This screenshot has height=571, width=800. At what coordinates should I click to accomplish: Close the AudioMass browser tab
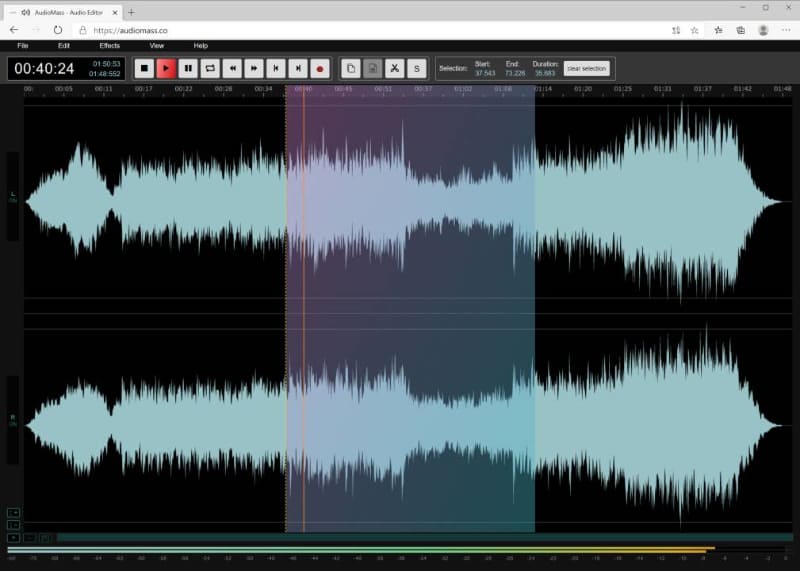point(115,12)
